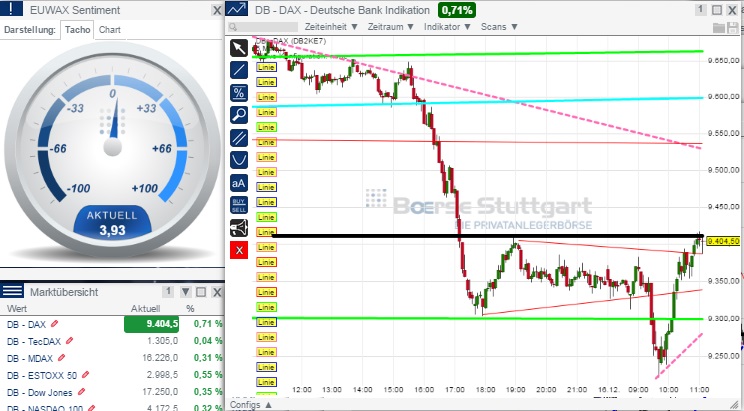744x411 pixels.
Task: Select the DB - DAX row
Action: pos(112,324)
